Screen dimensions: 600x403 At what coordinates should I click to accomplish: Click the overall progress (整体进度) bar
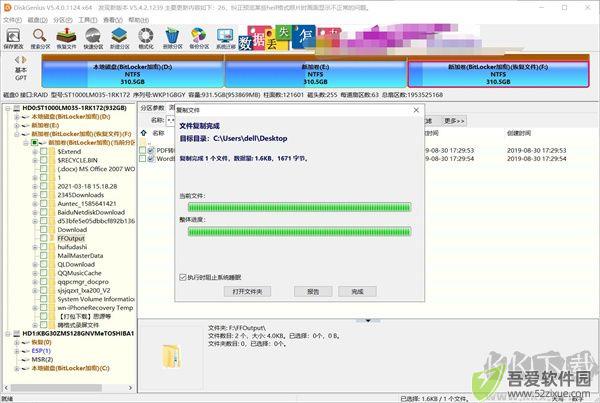coord(299,232)
